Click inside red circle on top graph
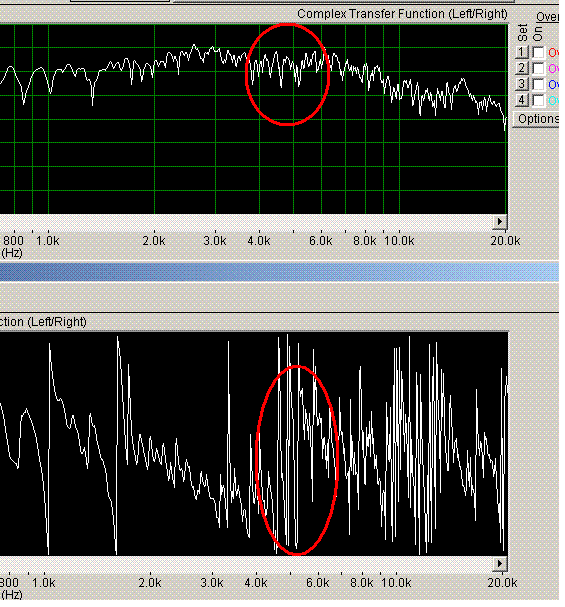 [288, 74]
